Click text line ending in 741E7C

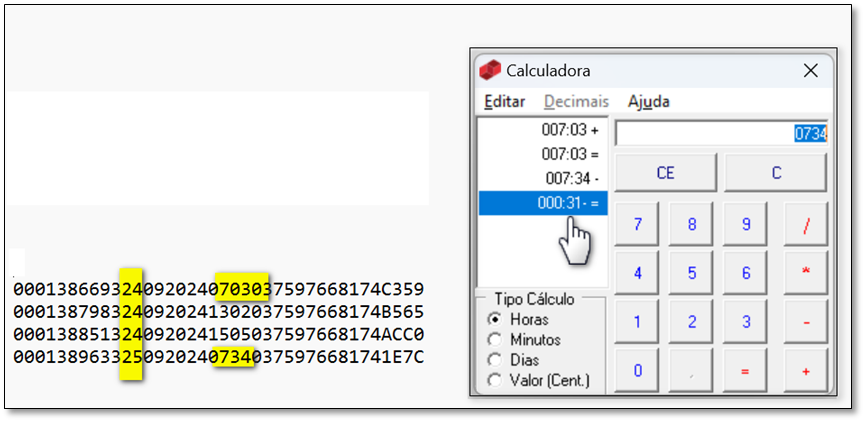point(219,357)
